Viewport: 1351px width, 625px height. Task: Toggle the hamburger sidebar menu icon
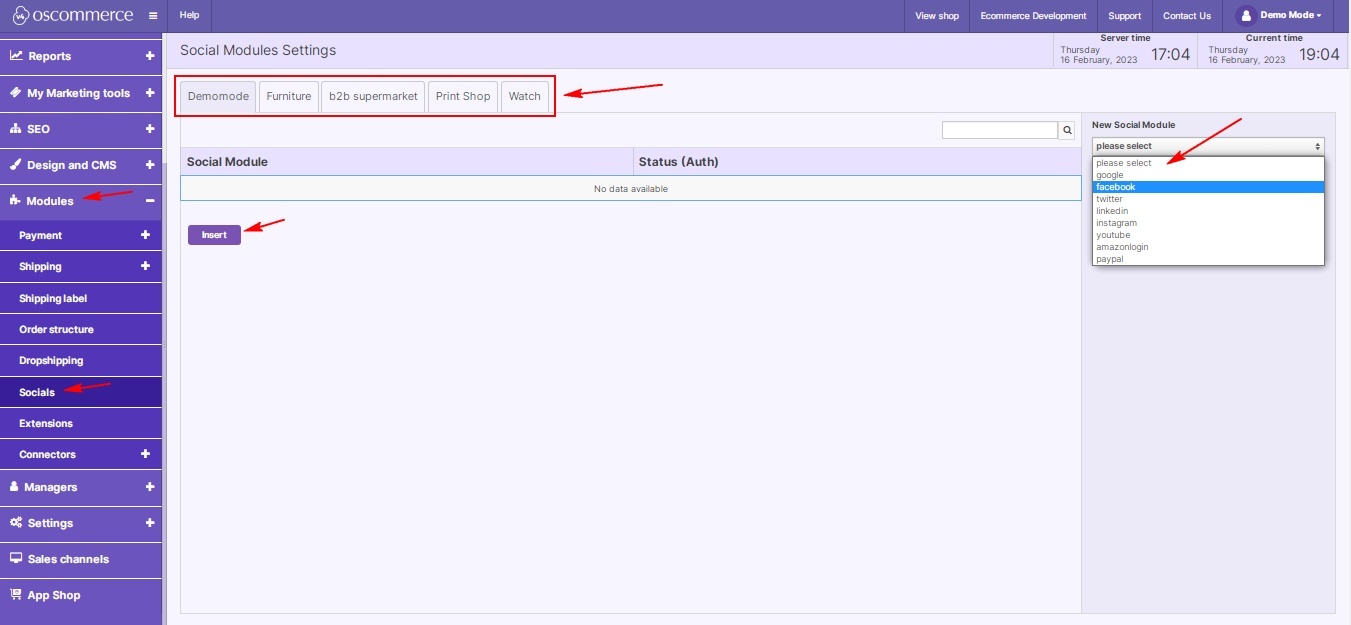[x=152, y=16]
